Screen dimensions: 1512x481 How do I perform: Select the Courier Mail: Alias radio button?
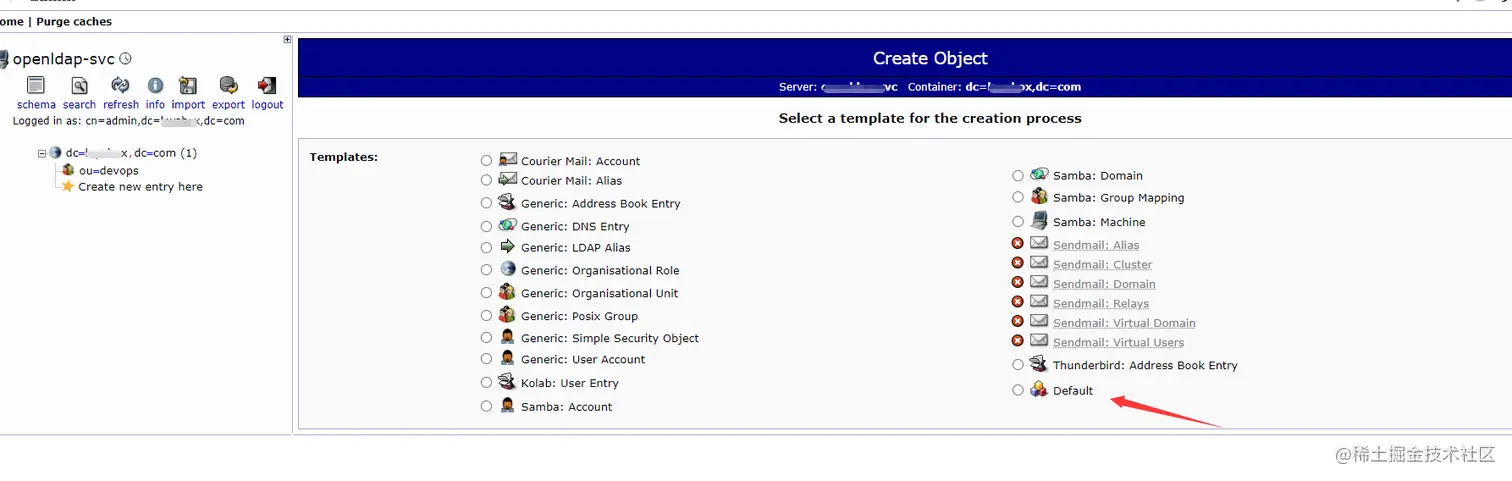486,180
